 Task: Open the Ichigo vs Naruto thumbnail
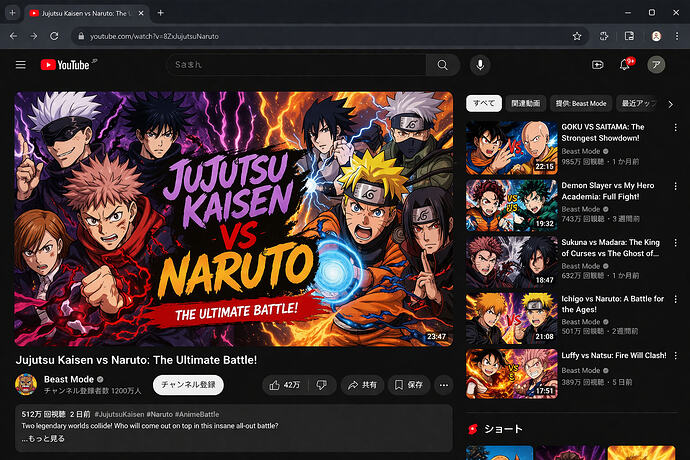512,318
